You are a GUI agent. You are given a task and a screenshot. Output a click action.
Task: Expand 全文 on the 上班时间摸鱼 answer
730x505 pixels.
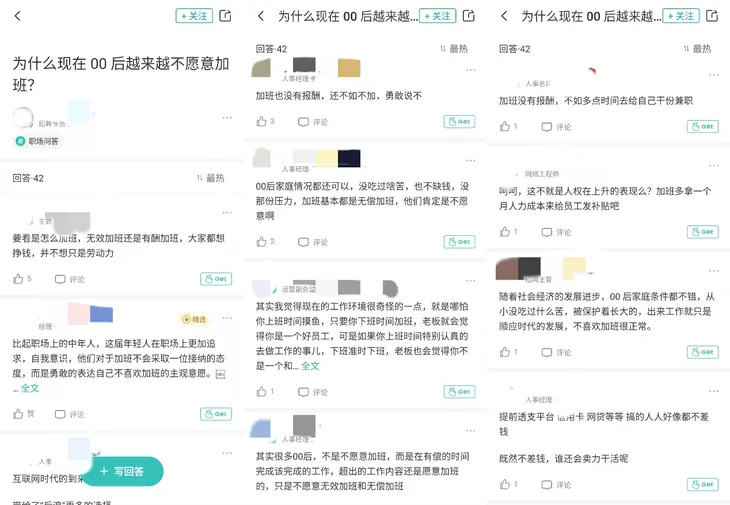[310, 366]
